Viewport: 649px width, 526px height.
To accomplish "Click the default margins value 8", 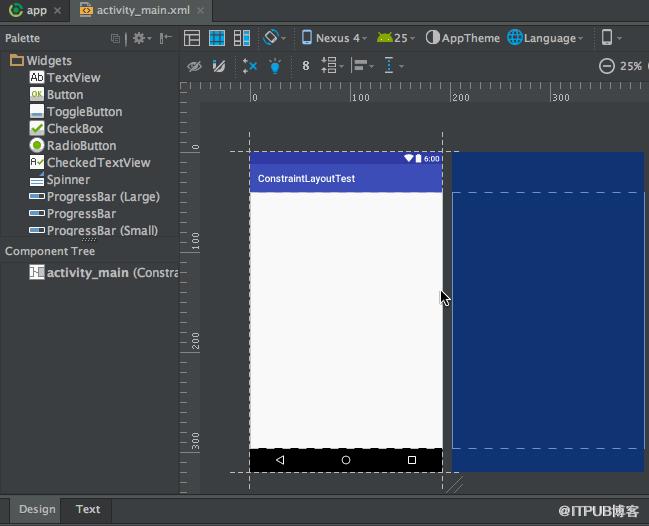I will 305,66.
